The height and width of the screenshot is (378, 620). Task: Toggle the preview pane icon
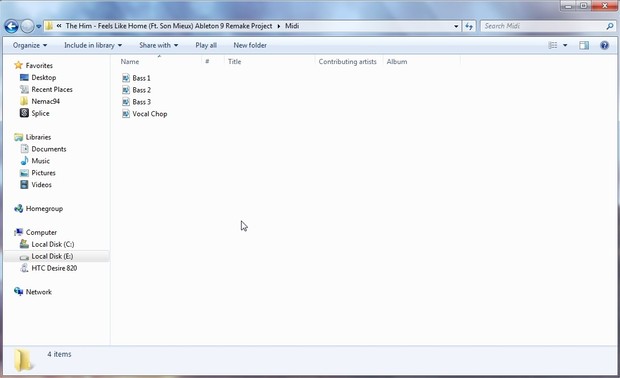584,45
